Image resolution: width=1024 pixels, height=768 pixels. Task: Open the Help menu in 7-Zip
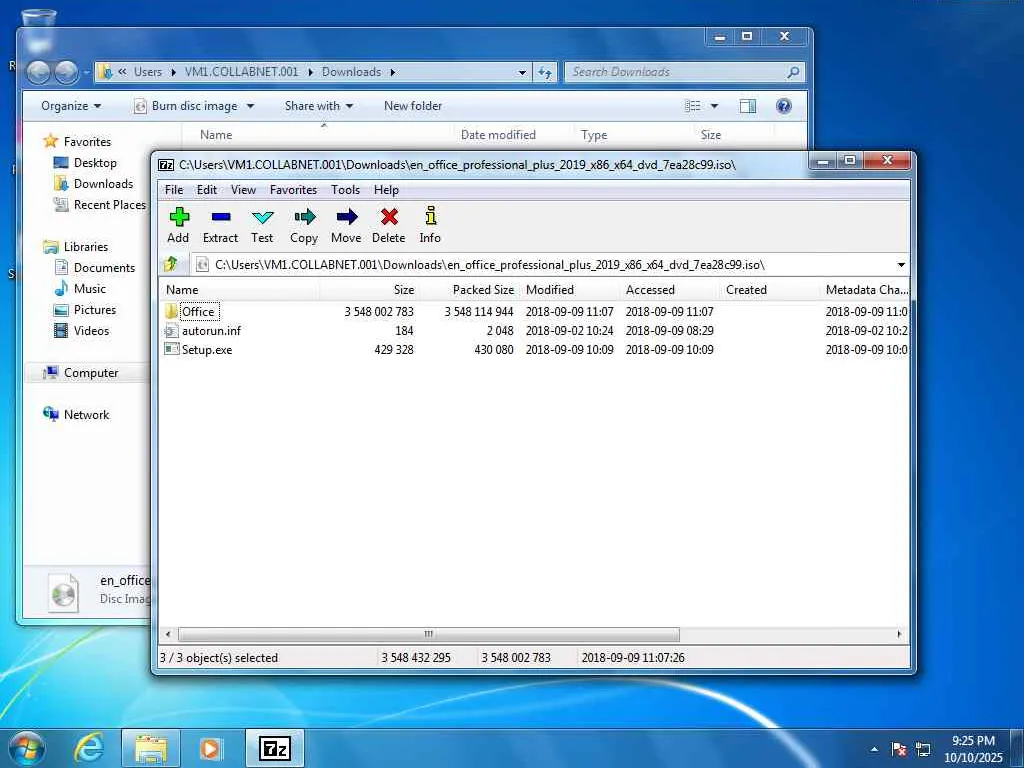386,190
